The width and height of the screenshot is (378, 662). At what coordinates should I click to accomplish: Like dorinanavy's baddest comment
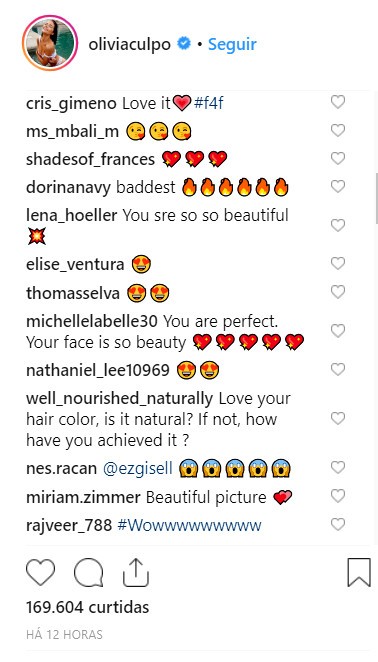point(338,186)
